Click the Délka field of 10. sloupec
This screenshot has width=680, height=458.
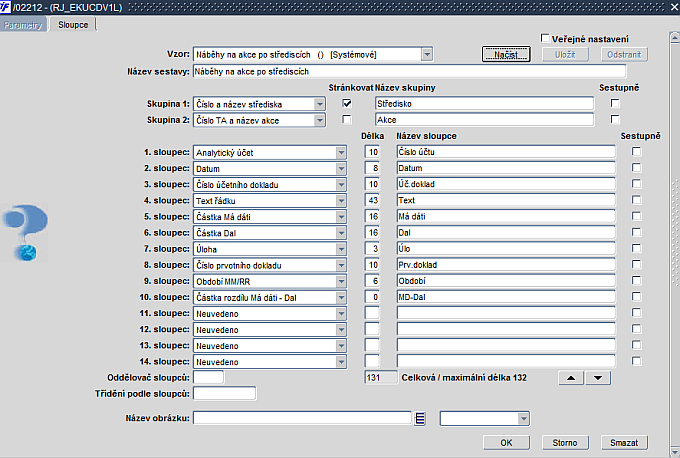coord(372,297)
